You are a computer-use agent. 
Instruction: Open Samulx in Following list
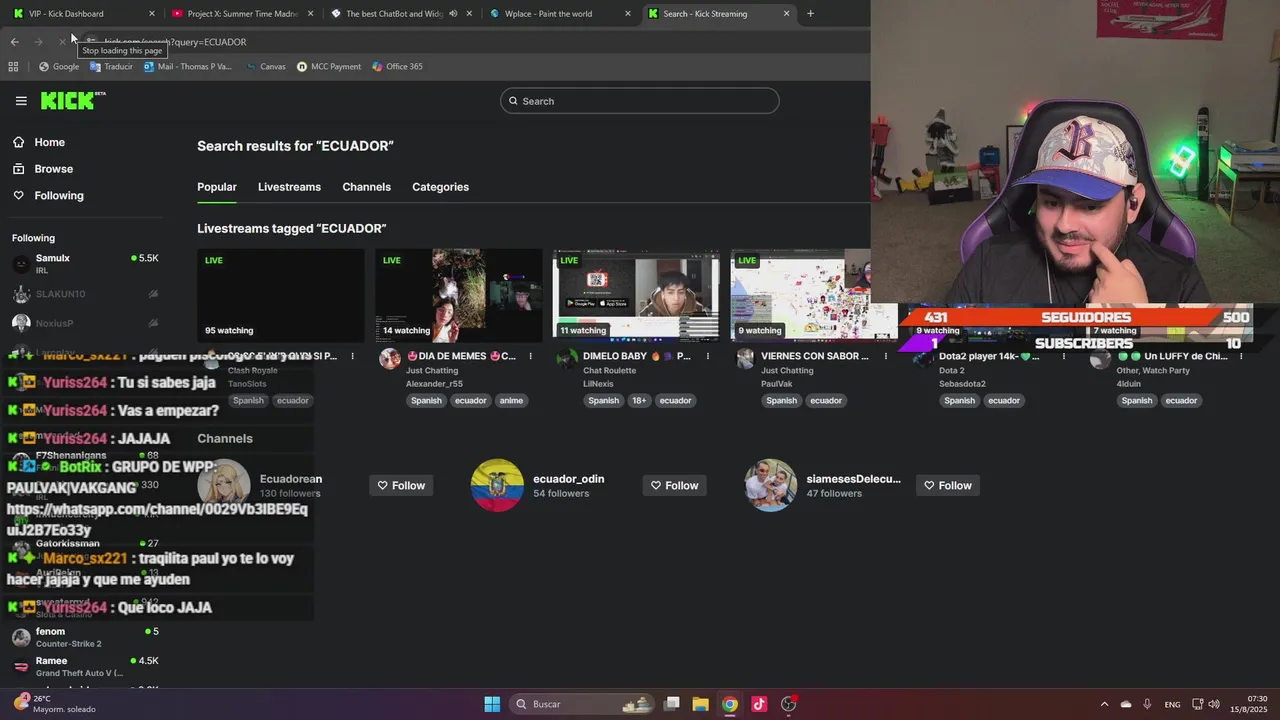coord(85,264)
